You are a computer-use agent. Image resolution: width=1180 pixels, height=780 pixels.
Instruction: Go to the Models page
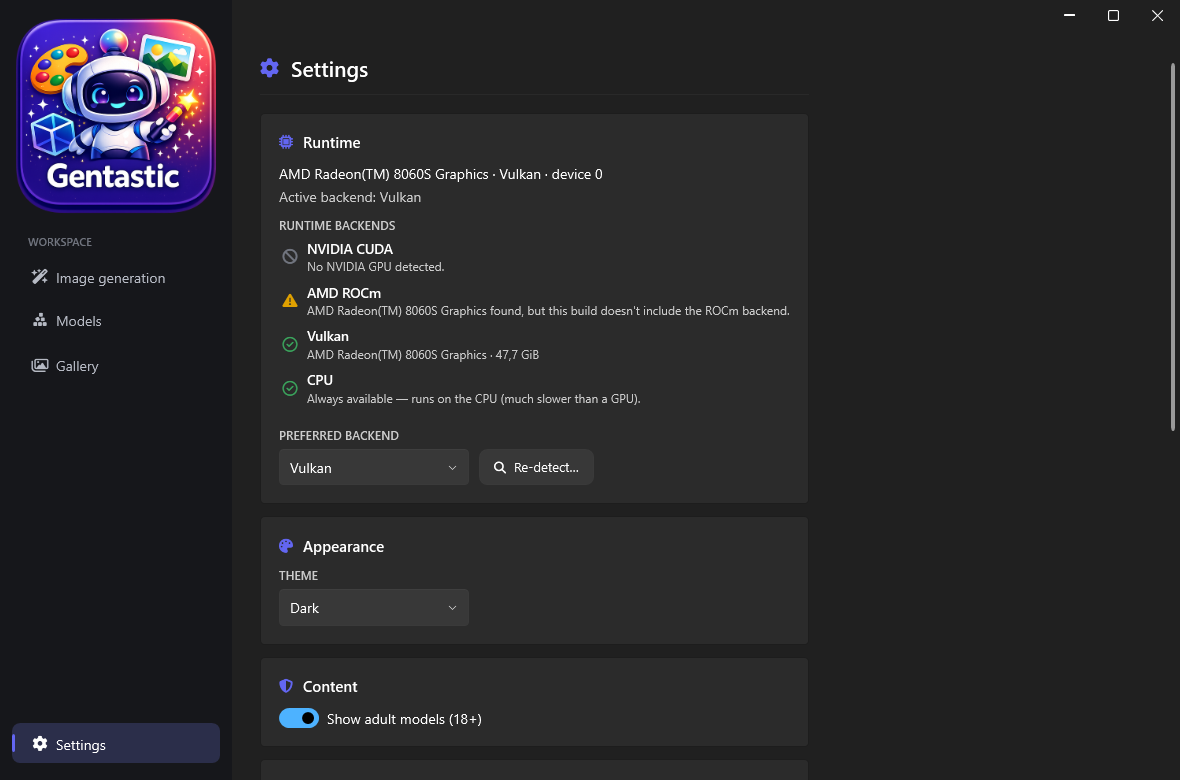pyautogui.click(x=116, y=321)
